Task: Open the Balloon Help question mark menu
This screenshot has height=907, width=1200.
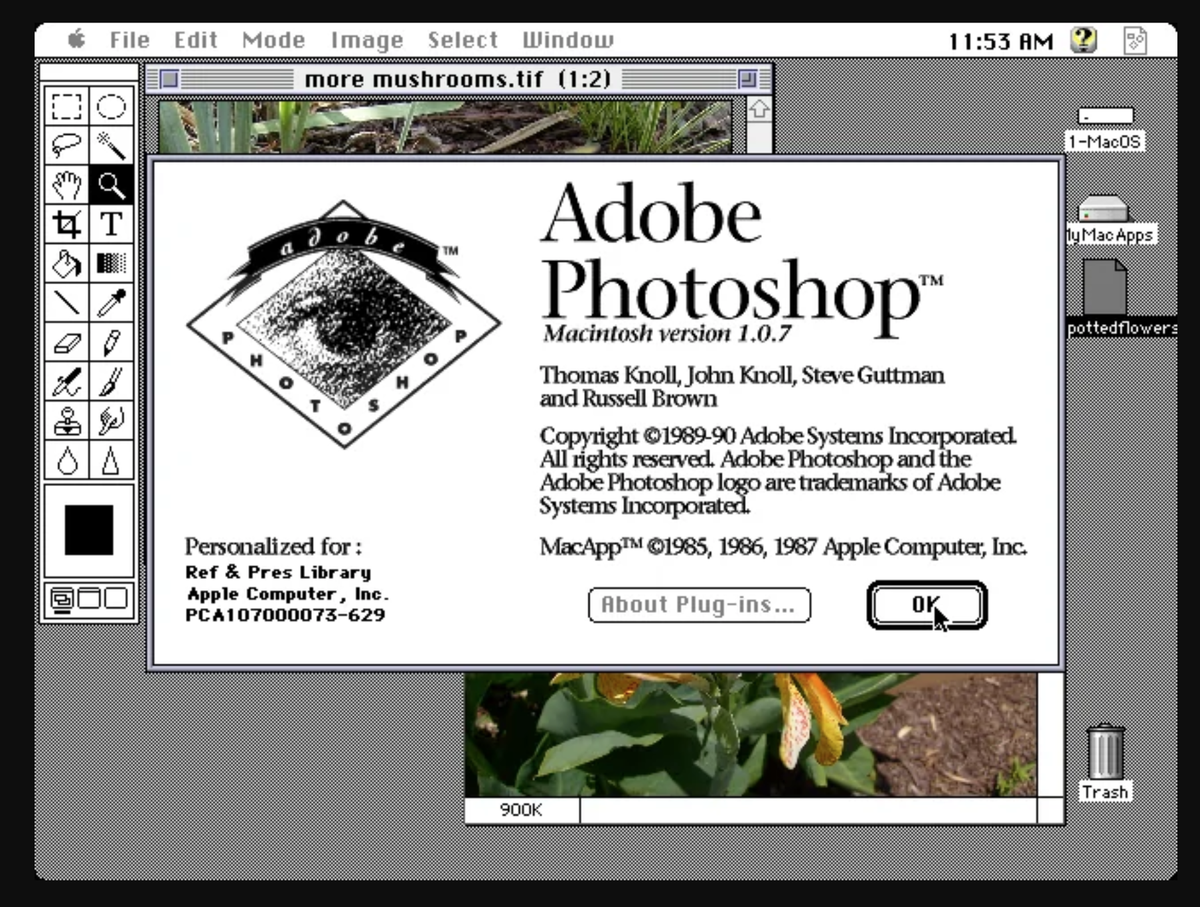Action: [x=1084, y=40]
